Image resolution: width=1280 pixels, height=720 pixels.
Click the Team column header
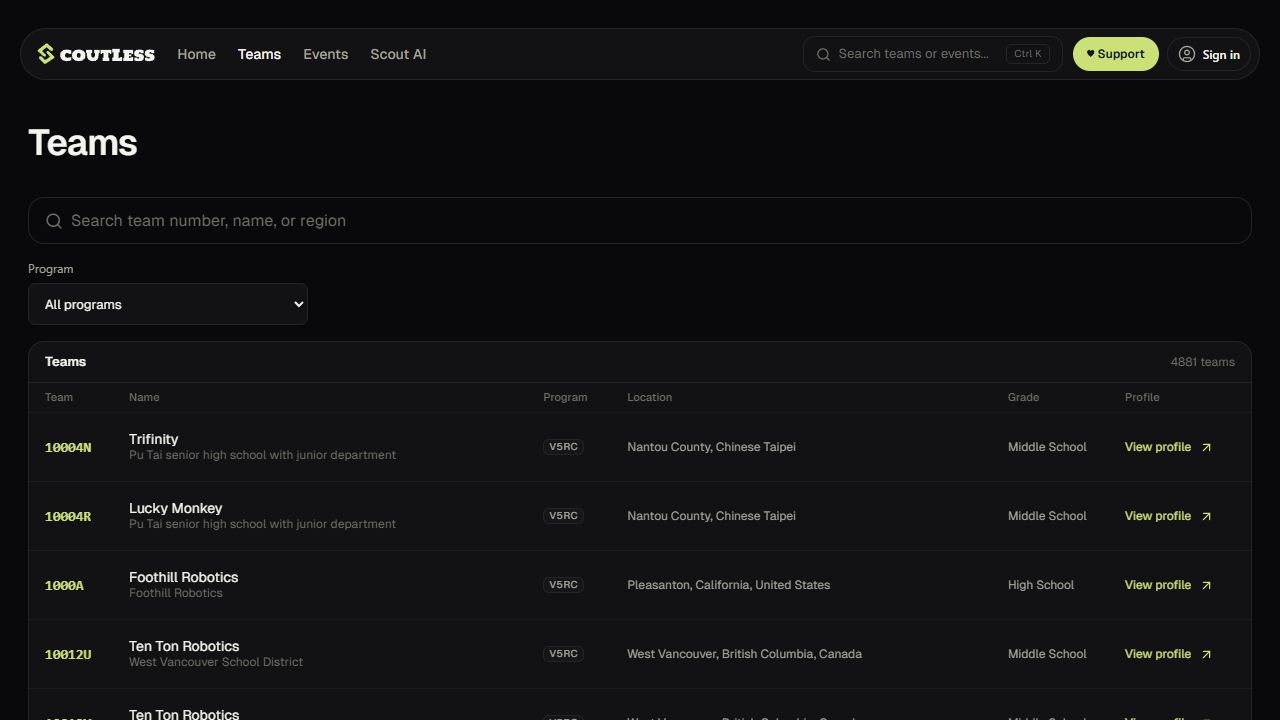pyautogui.click(x=59, y=397)
